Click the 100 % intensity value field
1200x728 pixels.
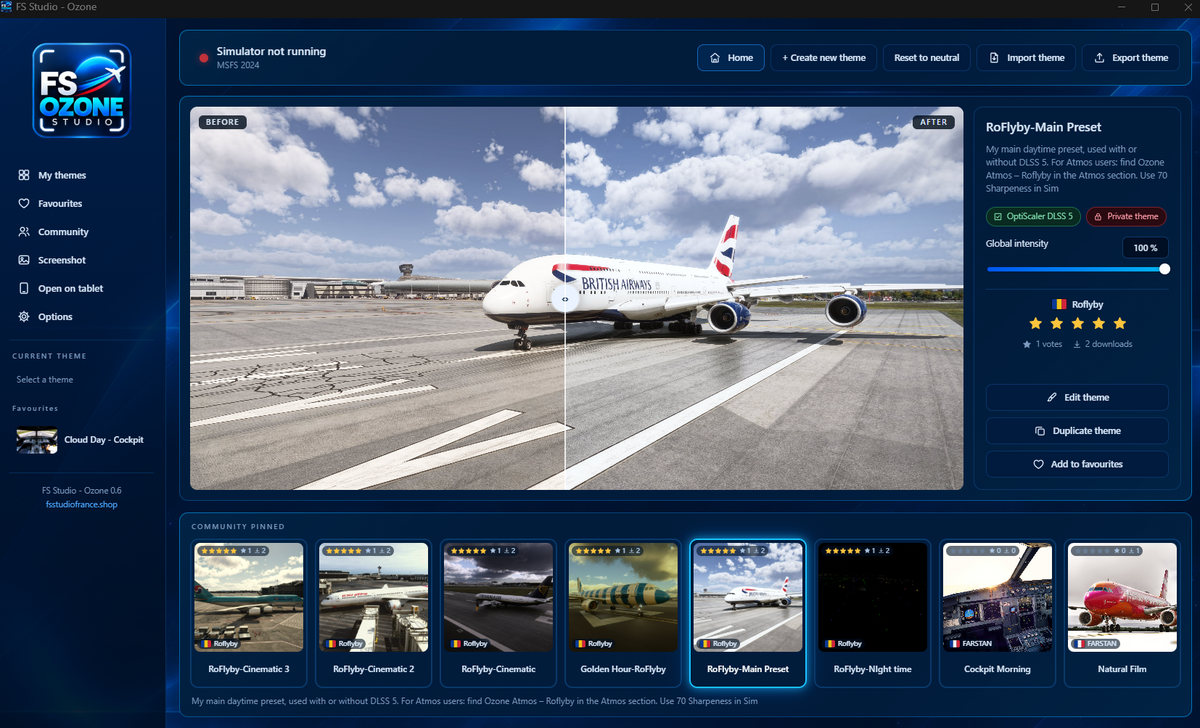[x=1145, y=247]
